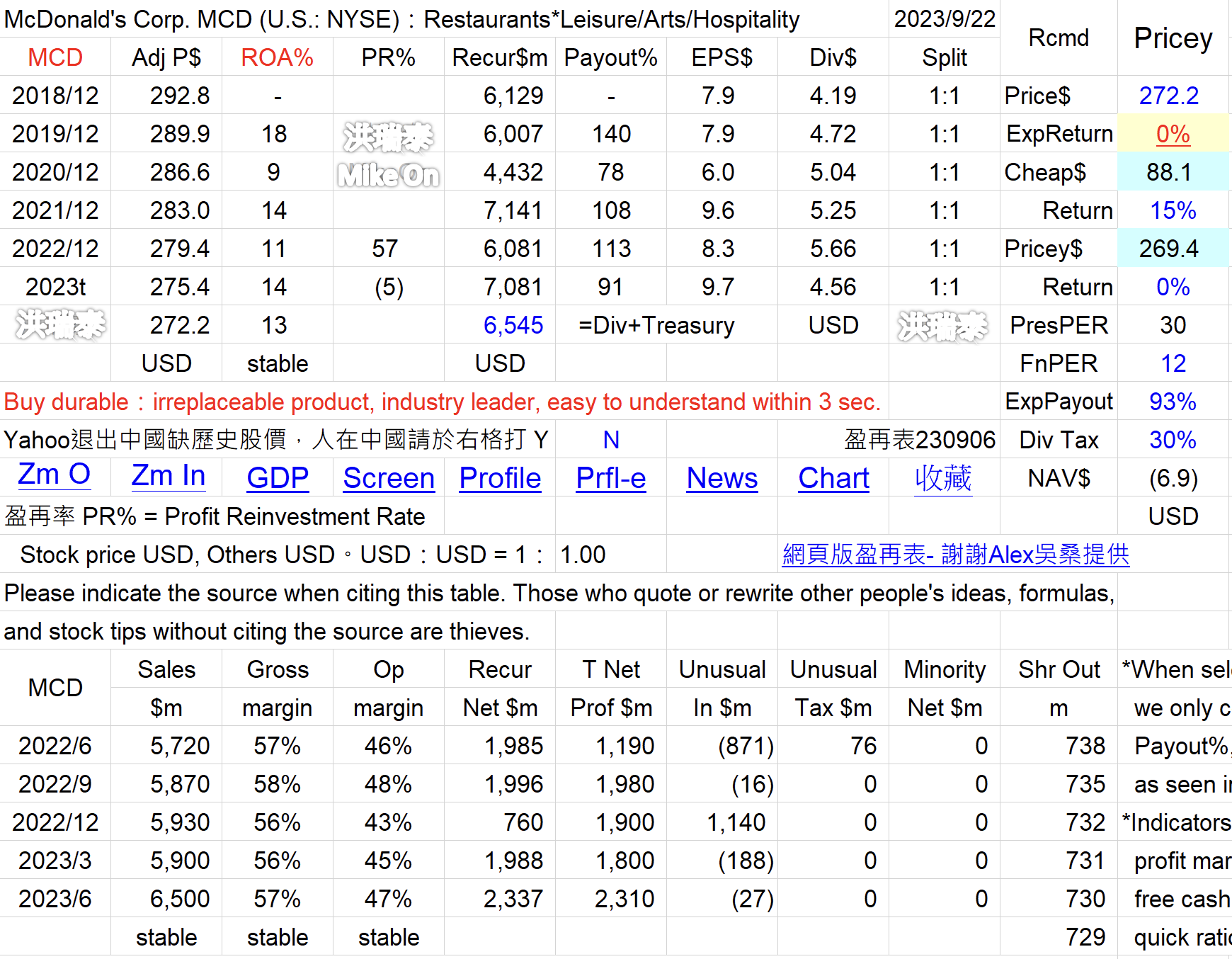
Task: Open the Prfl-e link
Action: coord(611,479)
